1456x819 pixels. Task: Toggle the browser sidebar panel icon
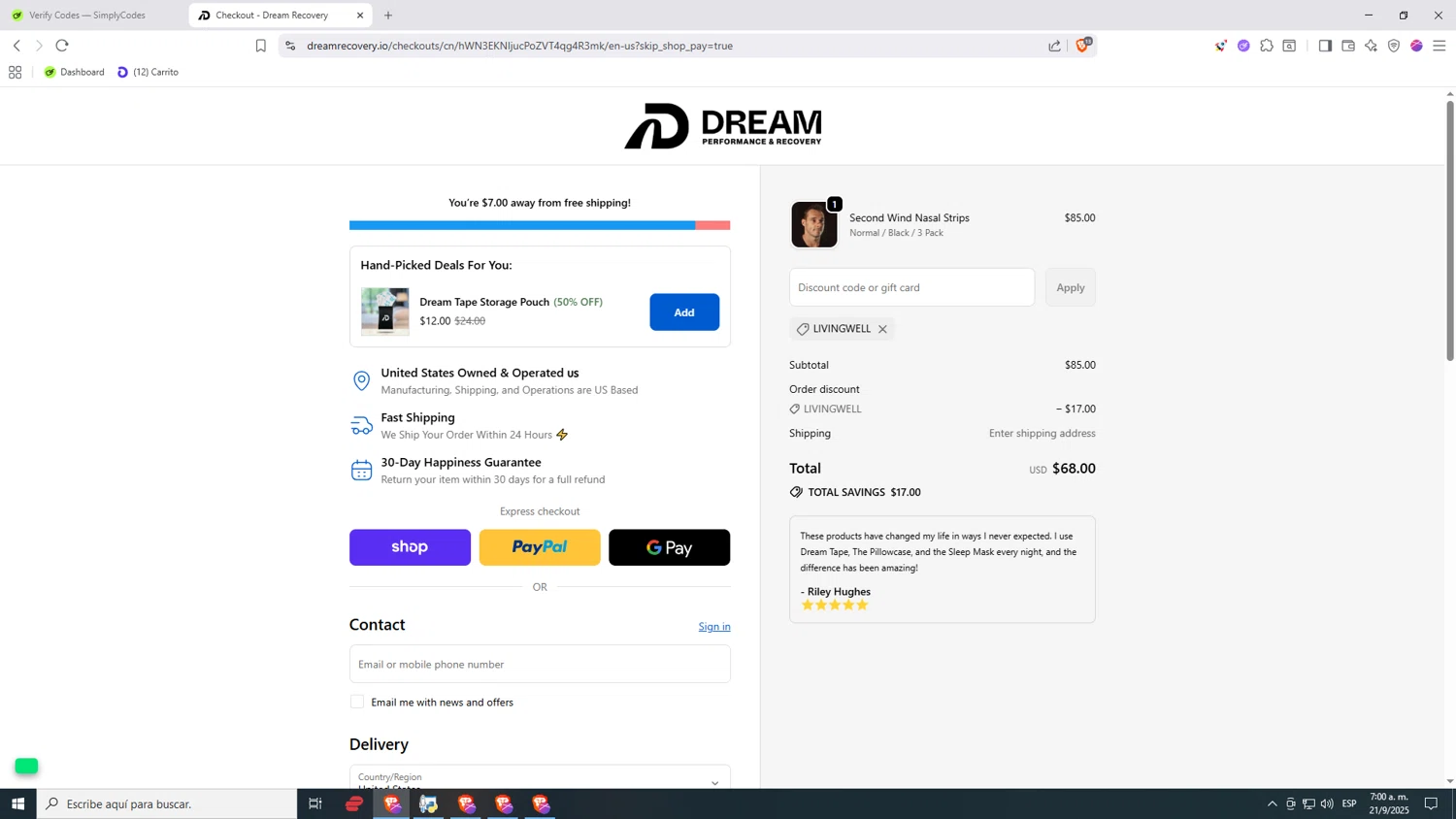point(1325,46)
